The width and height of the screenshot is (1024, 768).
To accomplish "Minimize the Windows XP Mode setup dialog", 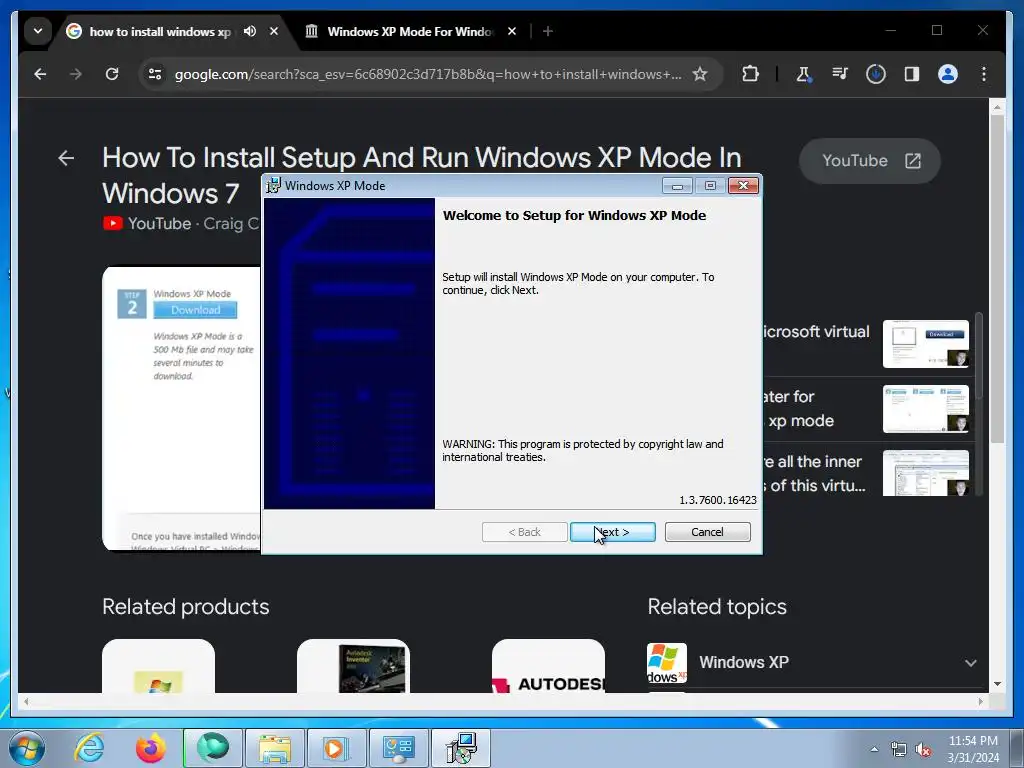I will [677, 186].
